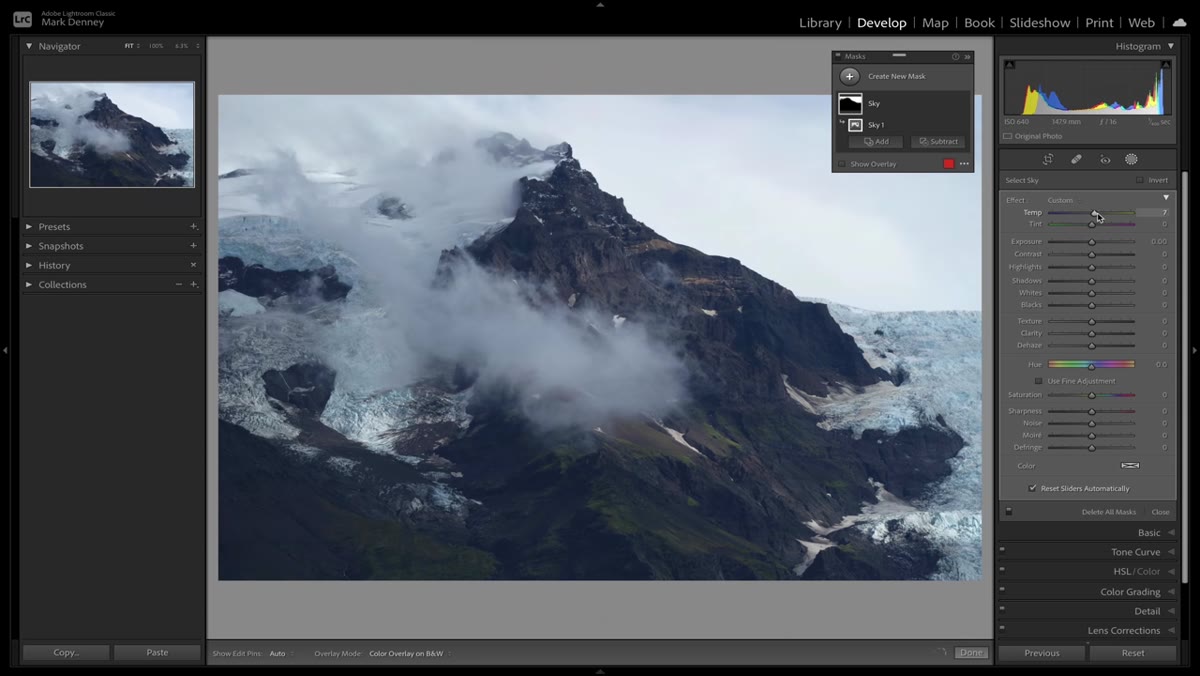The image size is (1200, 676).
Task: Select the Healing tool icon
Action: tap(1076, 159)
